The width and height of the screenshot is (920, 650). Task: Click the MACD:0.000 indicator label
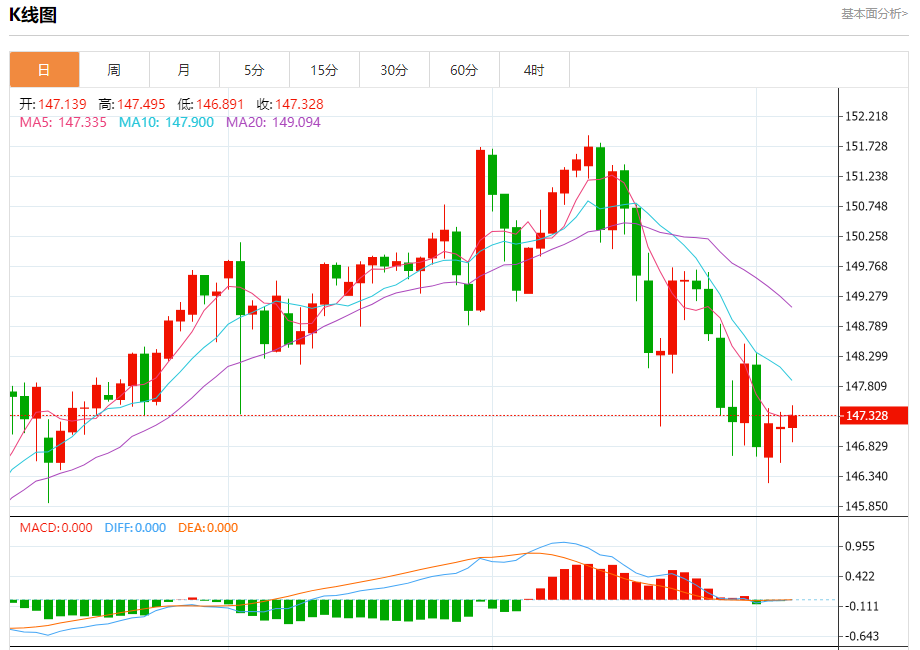56,527
